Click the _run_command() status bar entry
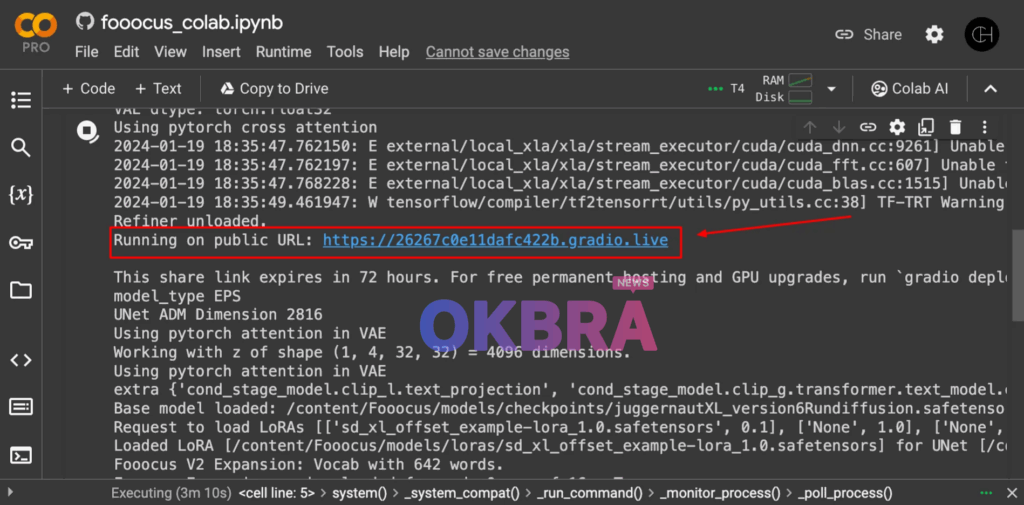This screenshot has height=505, width=1024. click(x=589, y=493)
